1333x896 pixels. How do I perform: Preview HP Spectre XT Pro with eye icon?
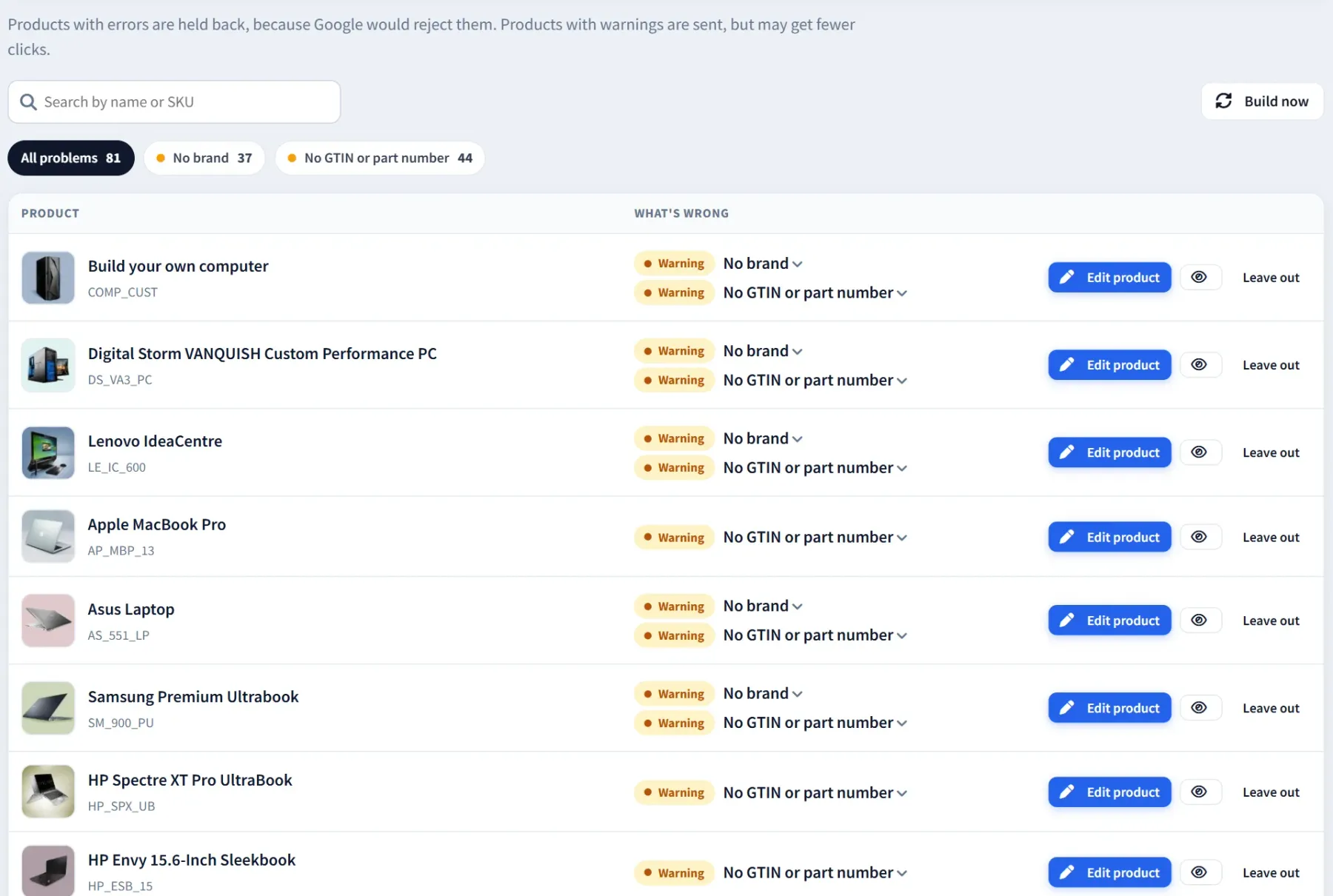point(1199,792)
